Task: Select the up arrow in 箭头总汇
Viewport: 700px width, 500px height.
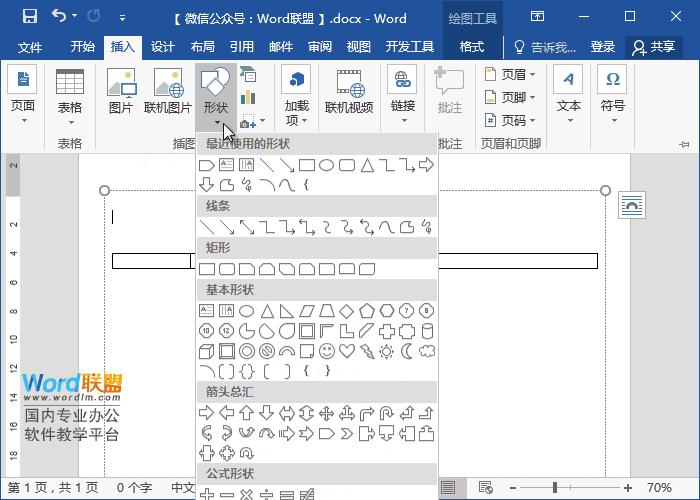Action: [246, 413]
